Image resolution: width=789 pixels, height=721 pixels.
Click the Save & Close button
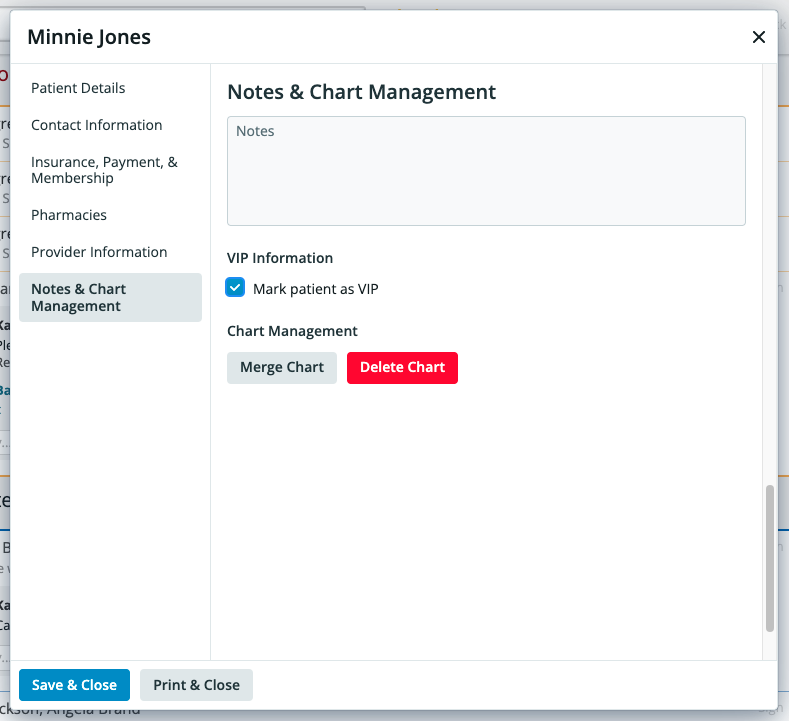74,685
